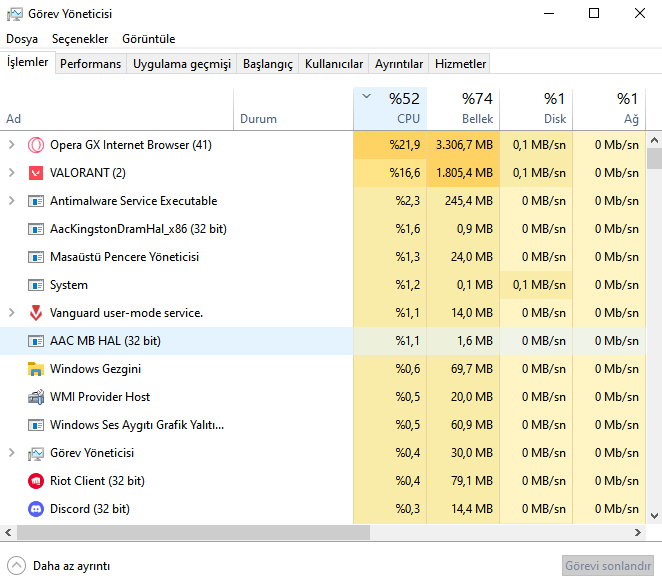Screen dimensions: 662x586
Task: Switch to the Uygulama geçmişi tab
Action: coord(182,64)
